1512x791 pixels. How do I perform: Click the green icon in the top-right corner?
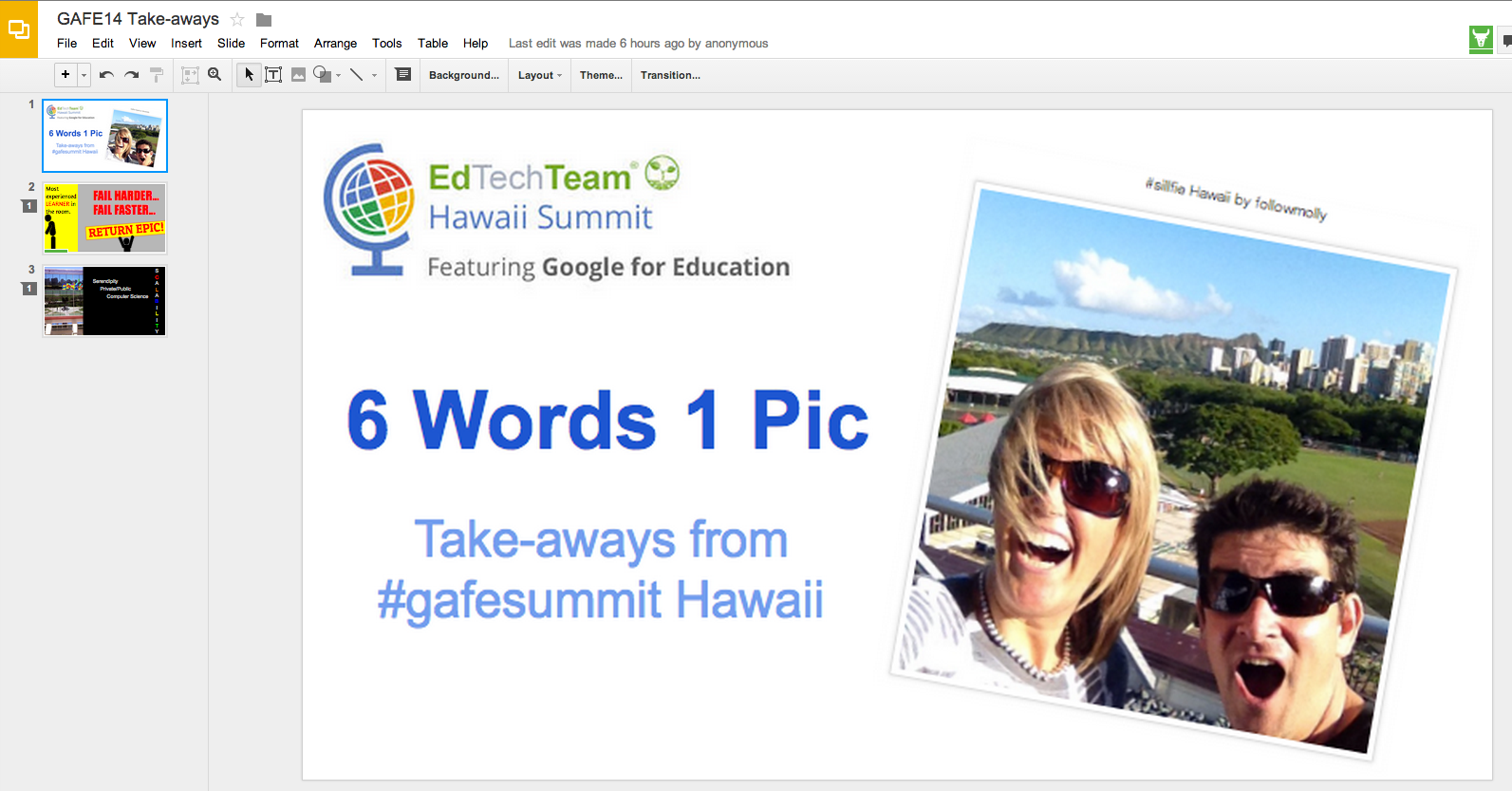coord(1481,40)
